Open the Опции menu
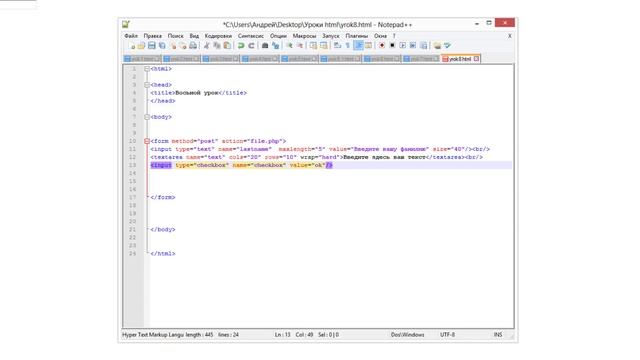The image size is (640, 360). coord(278,36)
